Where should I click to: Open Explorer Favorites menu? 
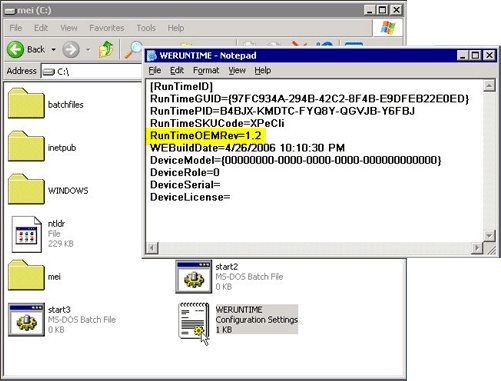107,28
